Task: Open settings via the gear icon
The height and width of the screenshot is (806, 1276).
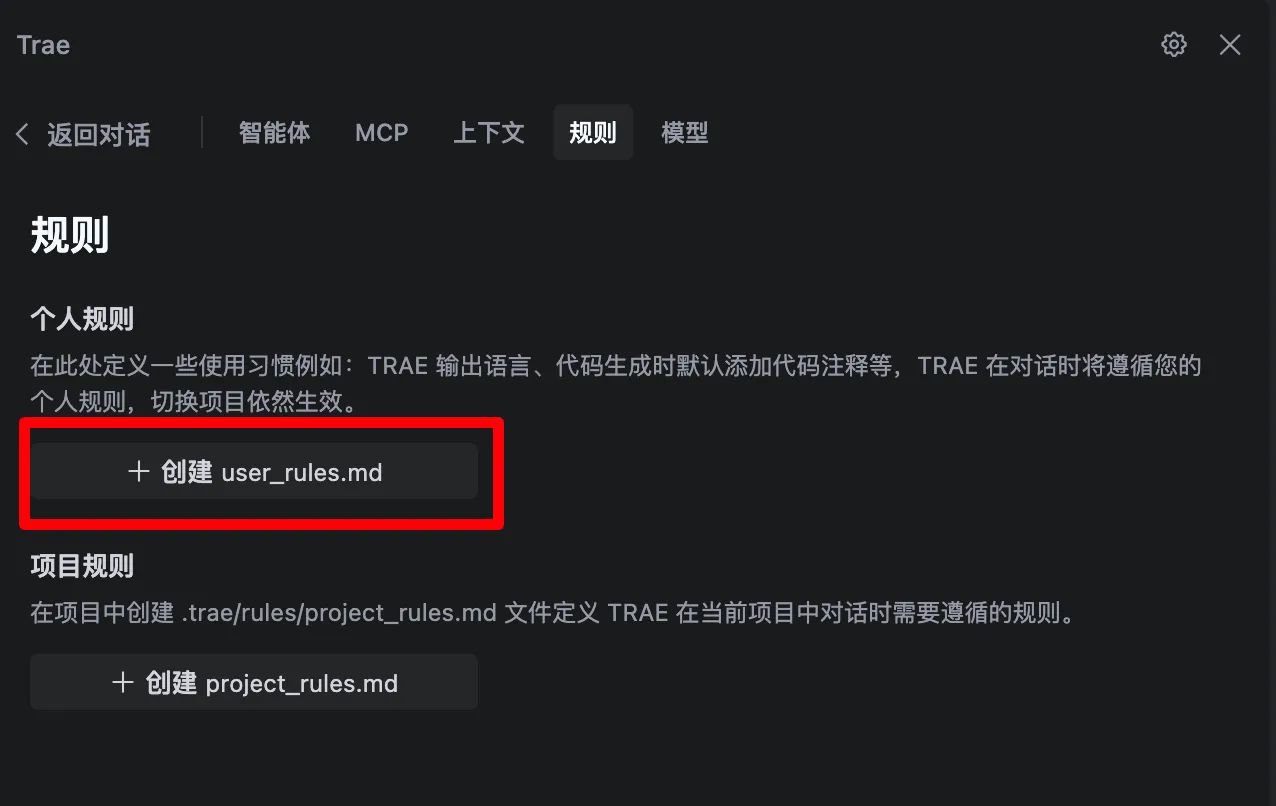Action: click(x=1174, y=44)
